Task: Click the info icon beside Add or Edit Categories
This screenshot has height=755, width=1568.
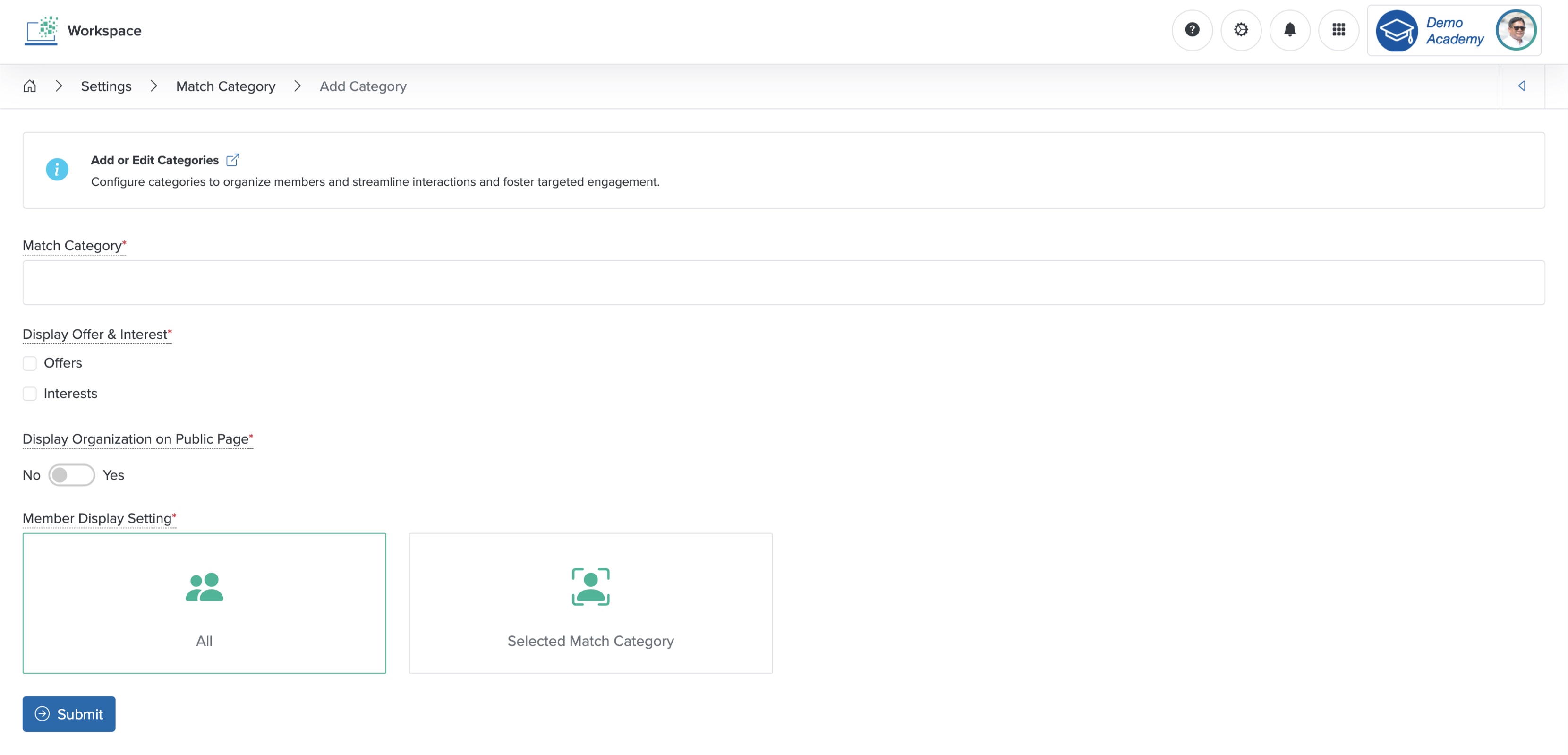Action: coord(57,169)
